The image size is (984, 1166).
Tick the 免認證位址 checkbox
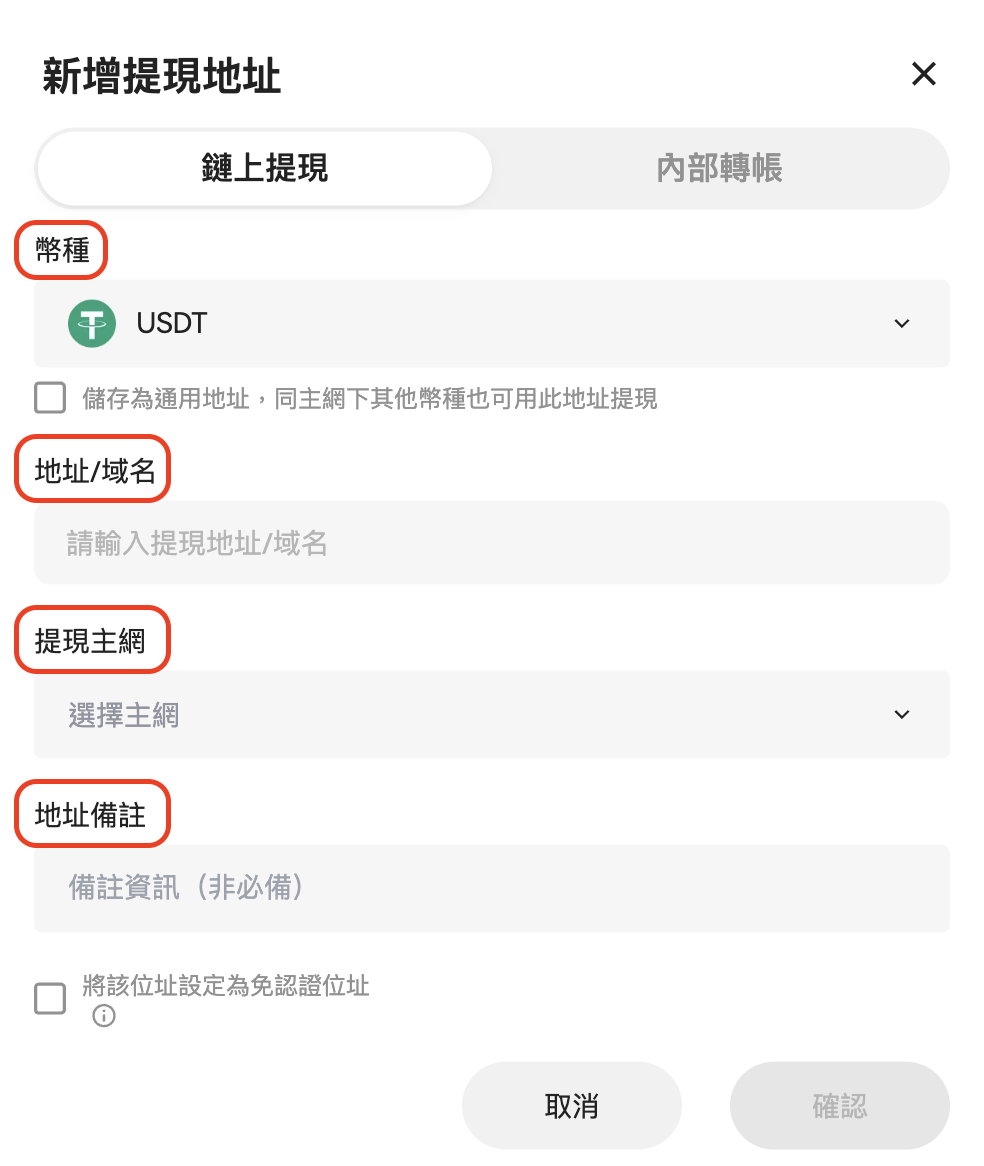pos(50,998)
